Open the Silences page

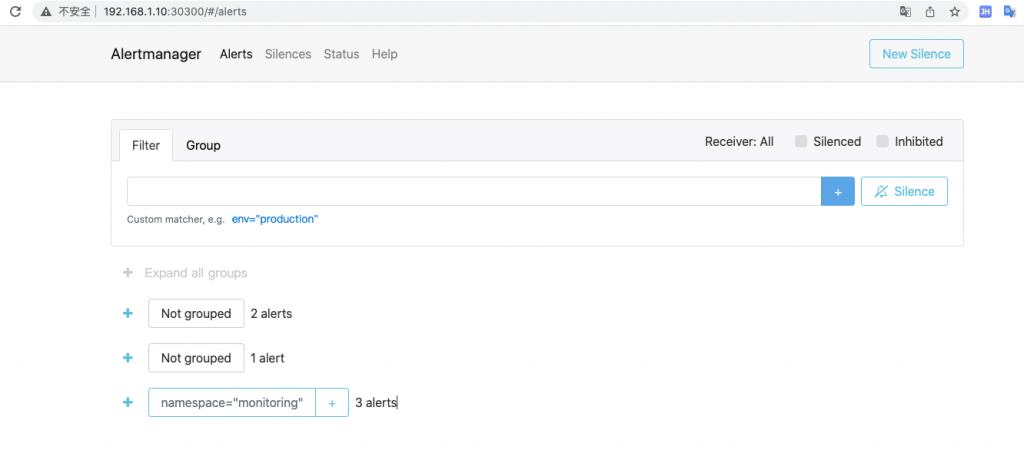(288, 54)
